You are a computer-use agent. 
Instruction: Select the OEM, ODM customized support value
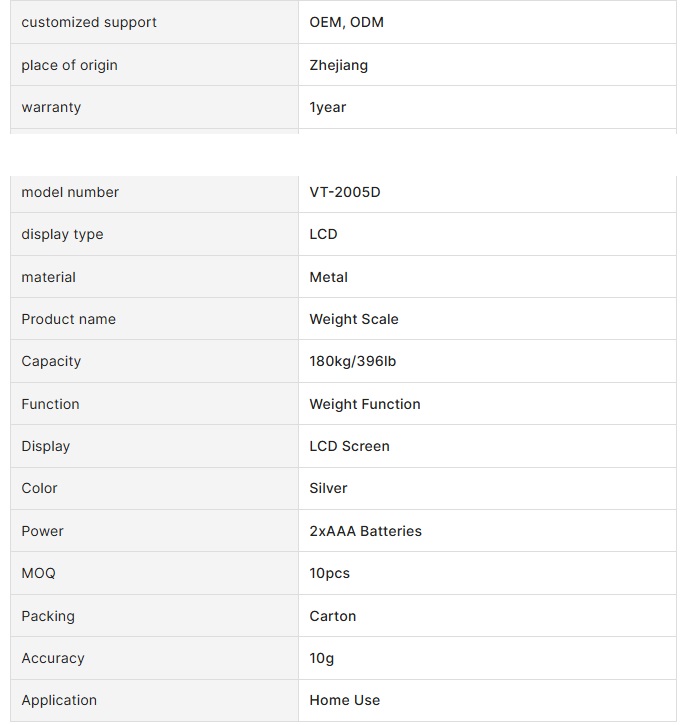point(346,22)
